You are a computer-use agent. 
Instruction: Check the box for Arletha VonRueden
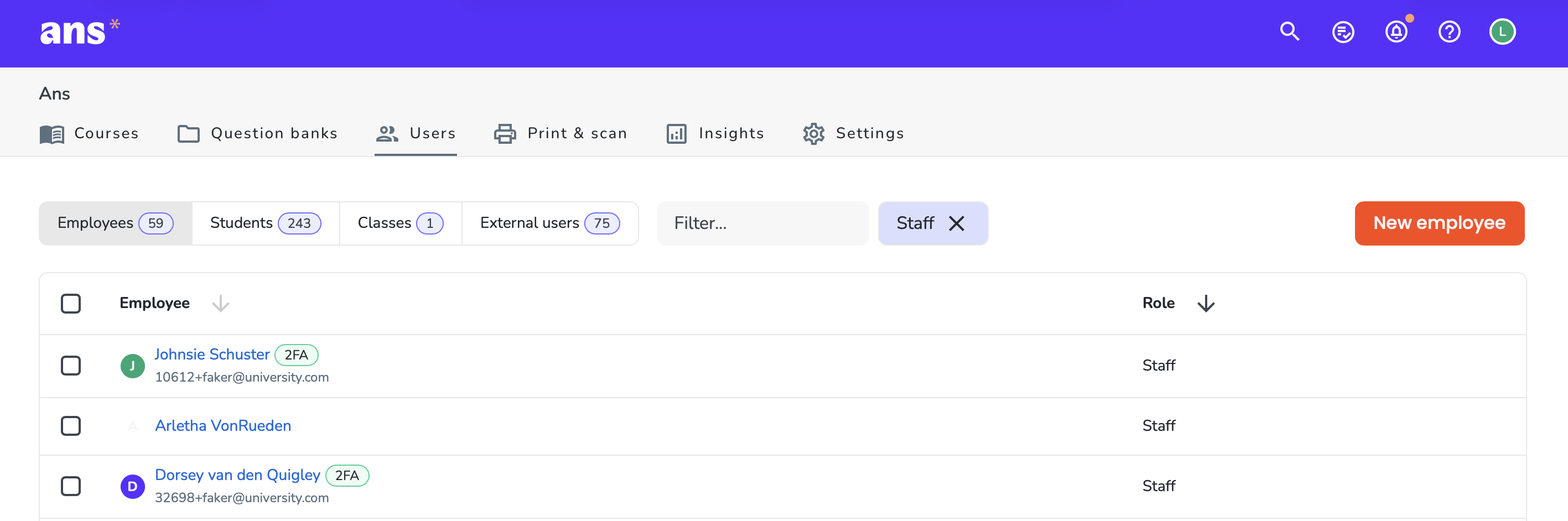71,426
